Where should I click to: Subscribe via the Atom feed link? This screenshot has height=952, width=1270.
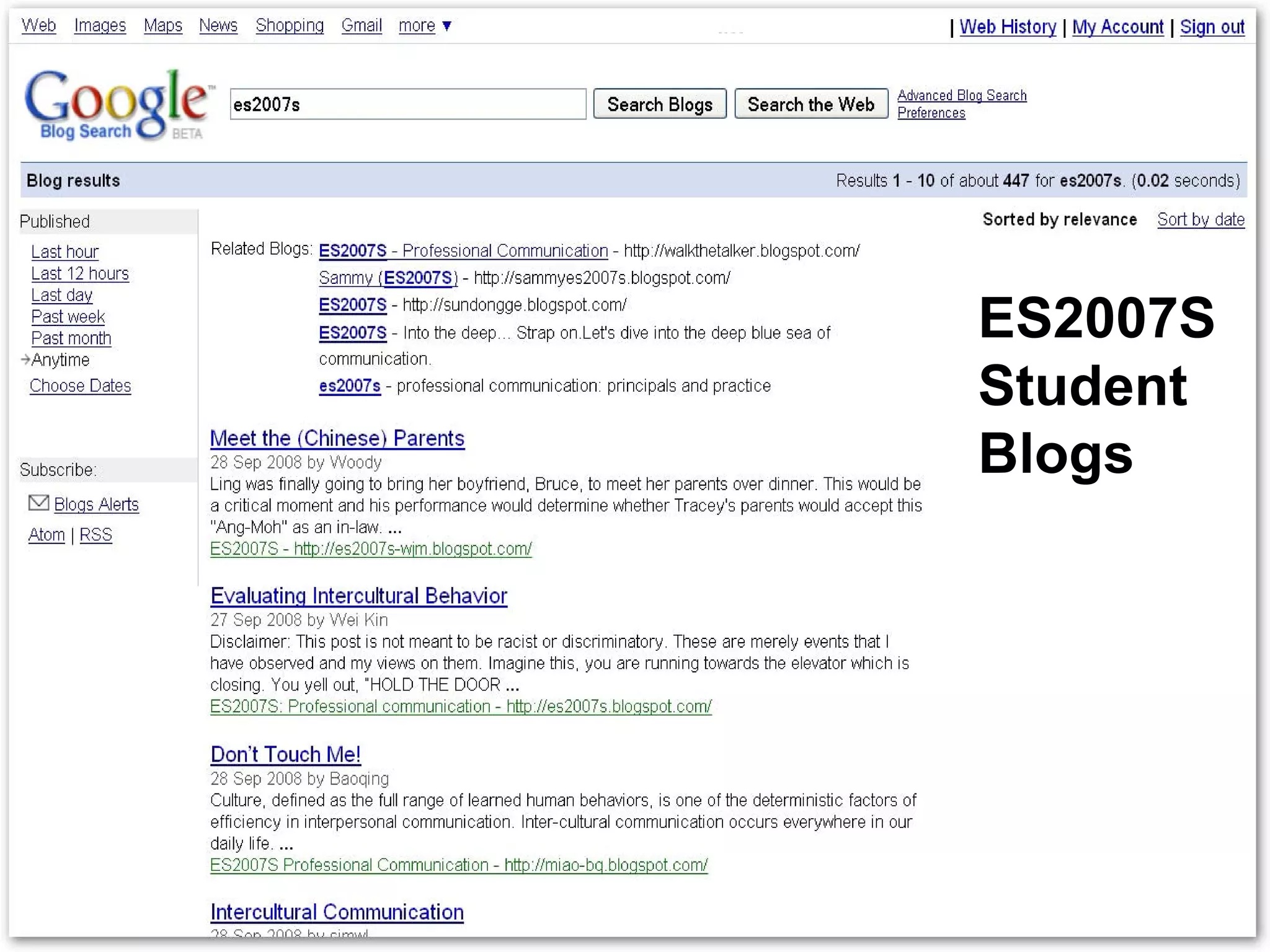point(47,534)
